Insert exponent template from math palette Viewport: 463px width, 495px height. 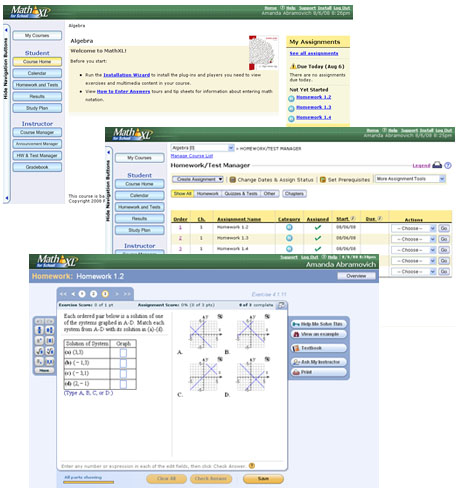[x=39, y=341]
